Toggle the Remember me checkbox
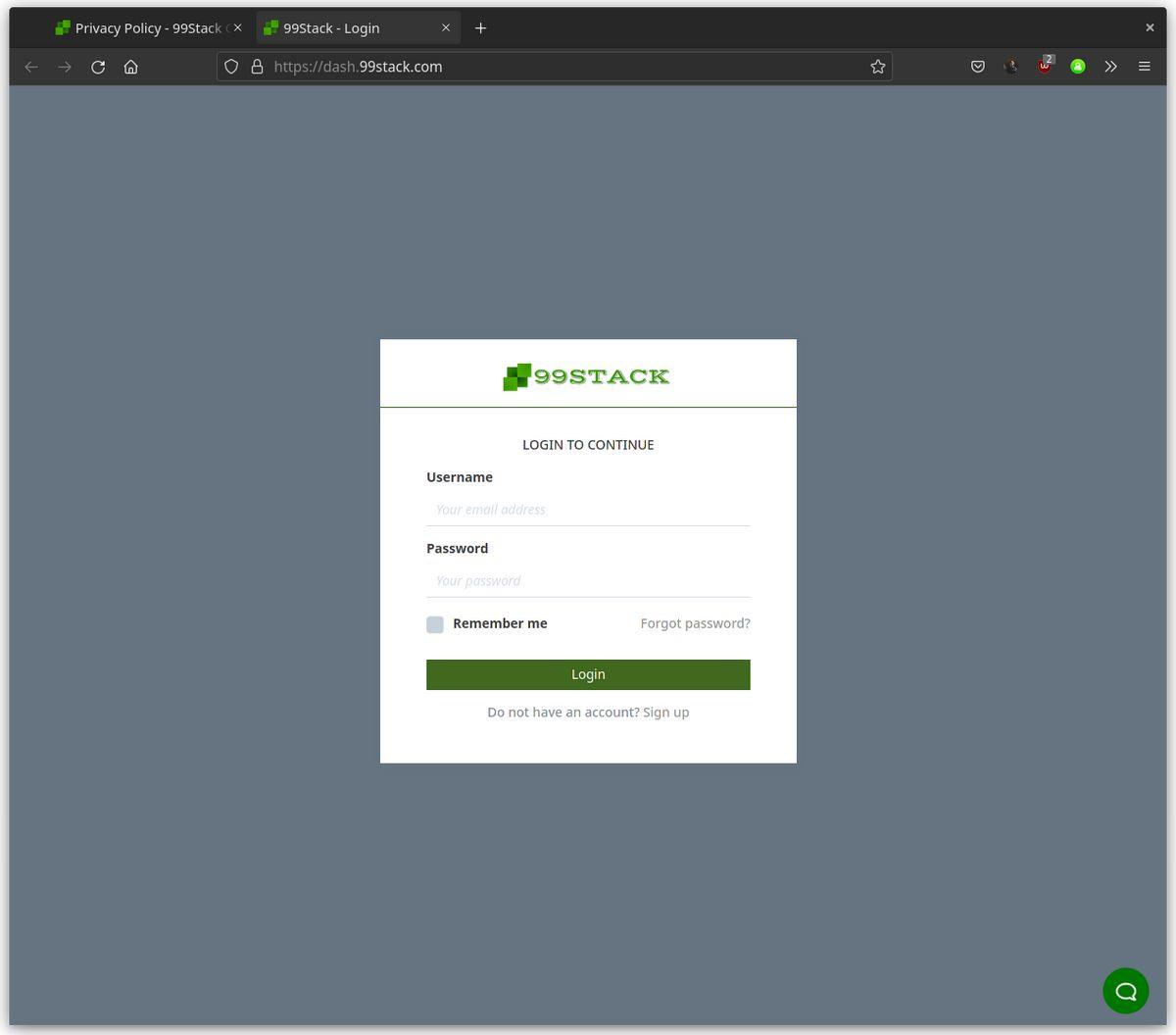Image resolution: width=1176 pixels, height=1035 pixels. click(435, 624)
